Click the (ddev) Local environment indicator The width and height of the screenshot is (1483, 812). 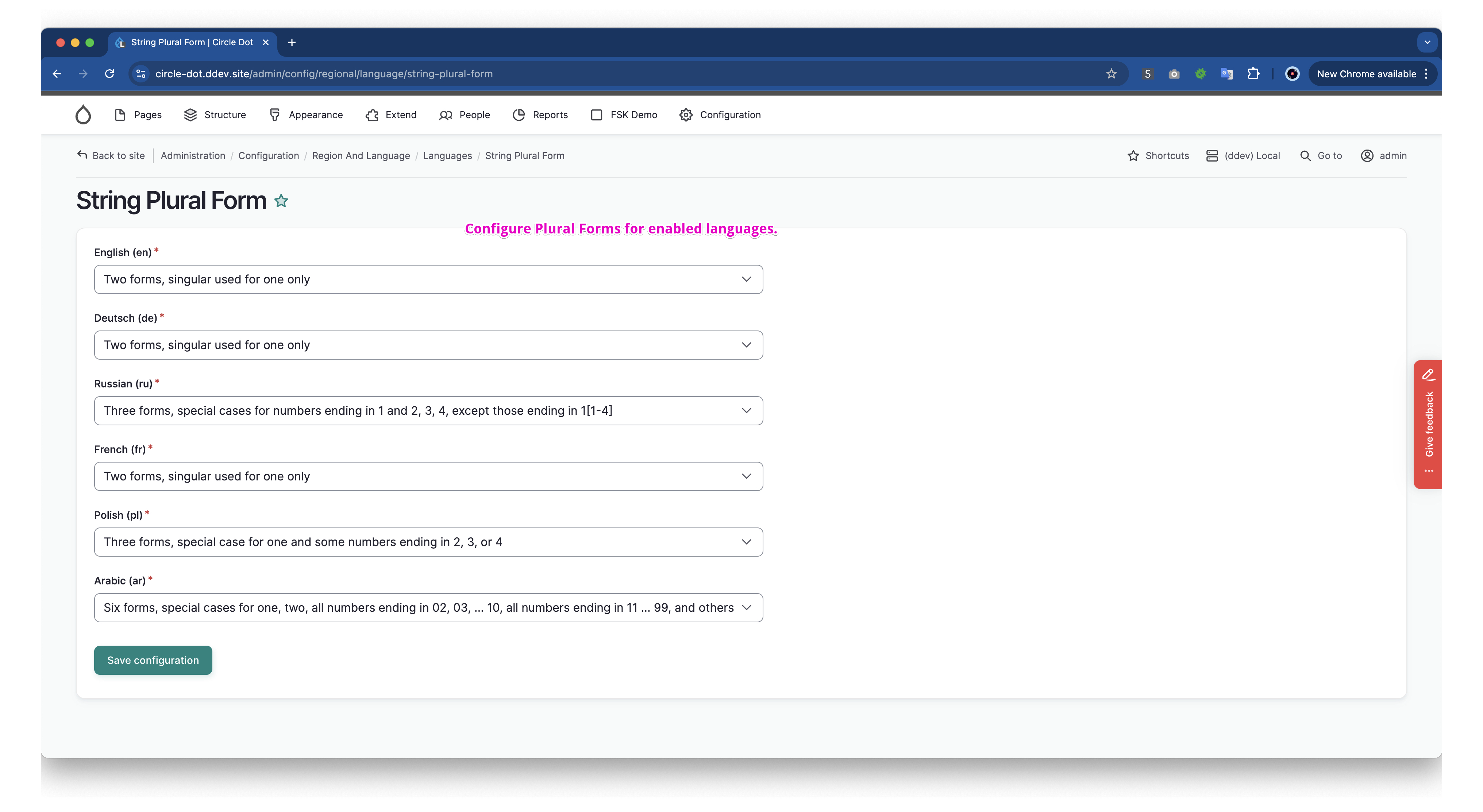[1243, 155]
